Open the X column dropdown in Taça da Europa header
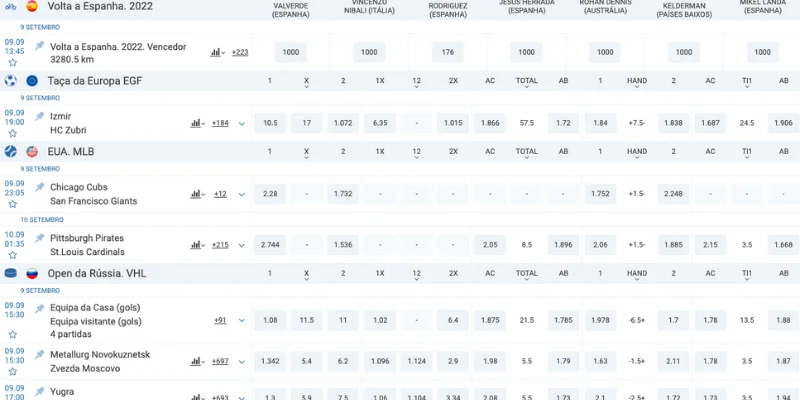Image resolution: width=800 pixels, height=400 pixels. pyautogui.click(x=307, y=82)
